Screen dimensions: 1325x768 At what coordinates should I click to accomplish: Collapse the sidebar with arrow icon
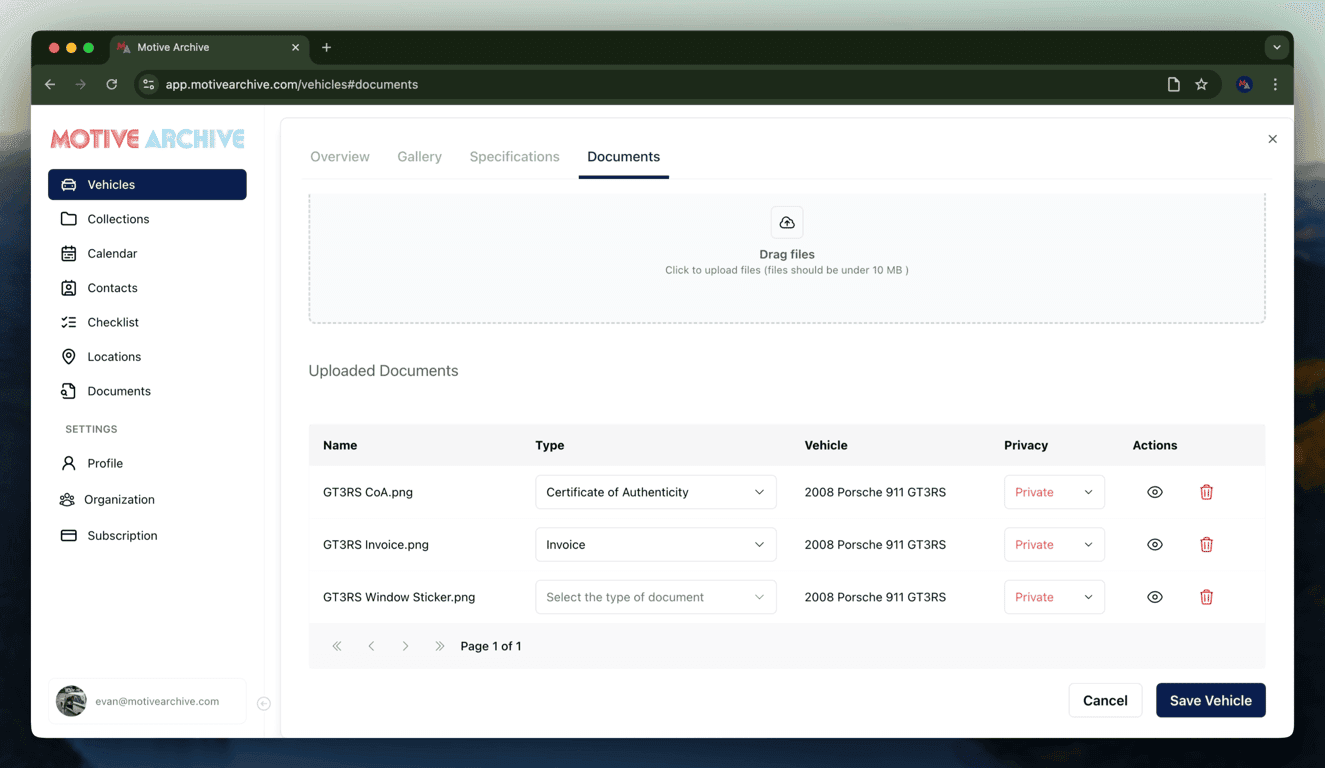pos(264,704)
